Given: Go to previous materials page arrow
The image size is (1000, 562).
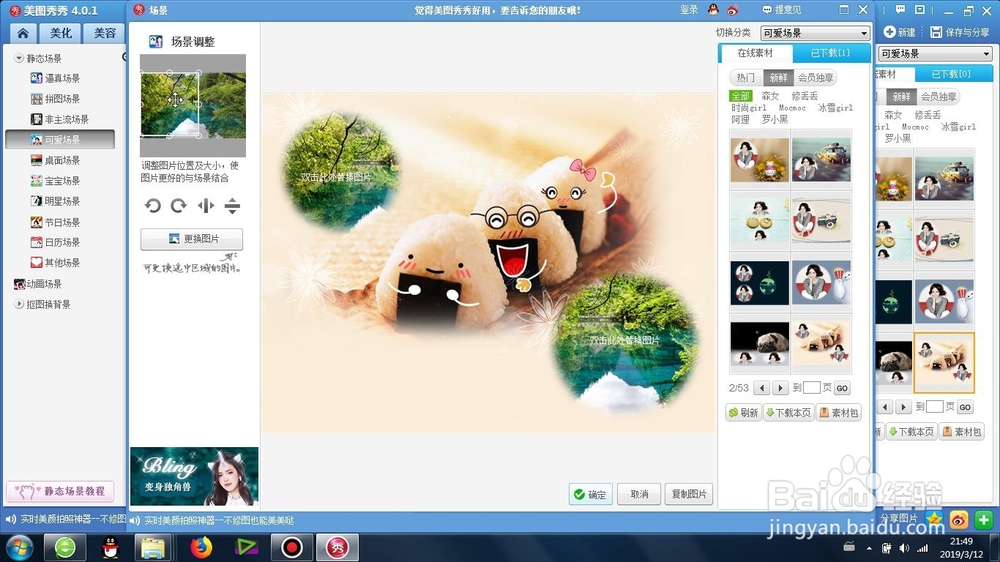Looking at the screenshot, I should click(x=761, y=388).
